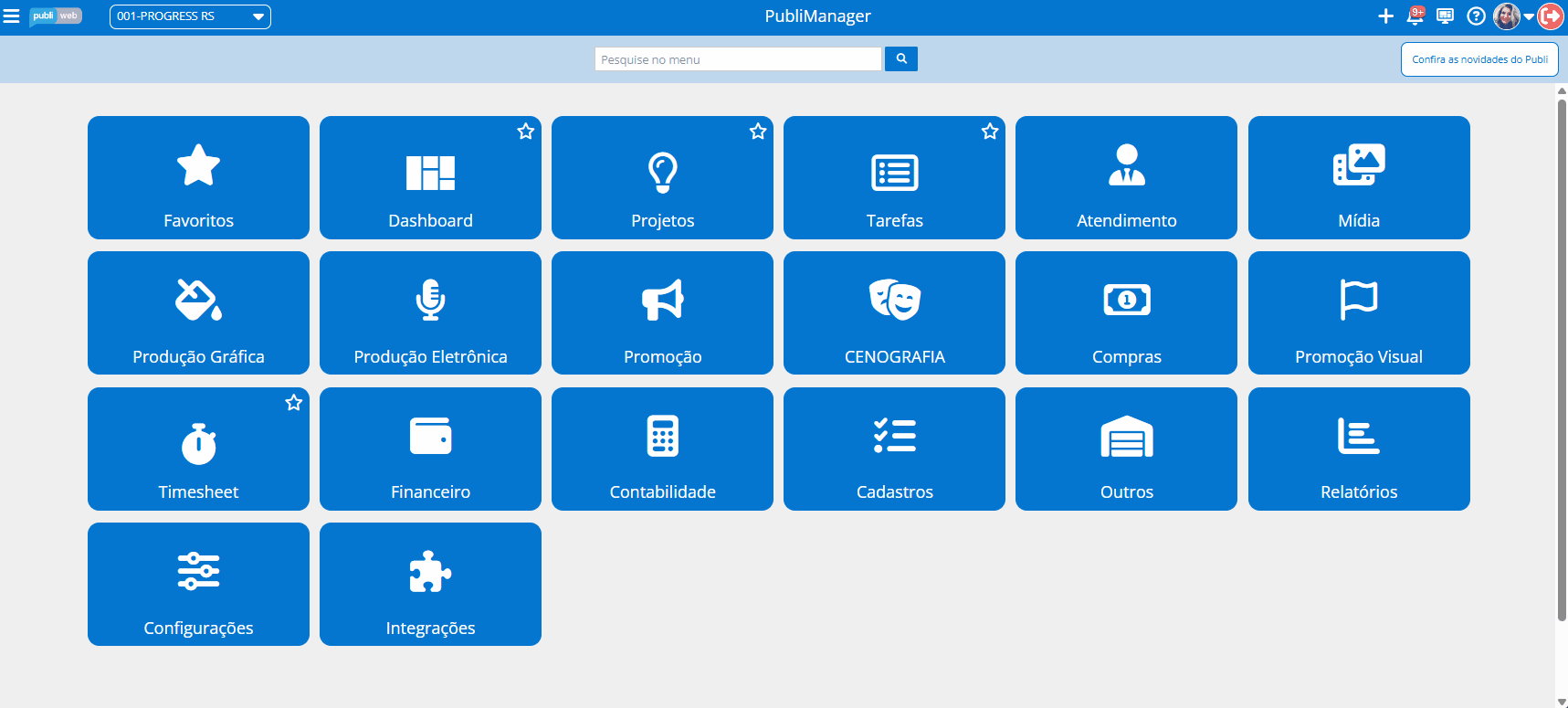Expand the user avatar dropdown arrow
The width and height of the screenshot is (1568, 708).
pos(1529,16)
